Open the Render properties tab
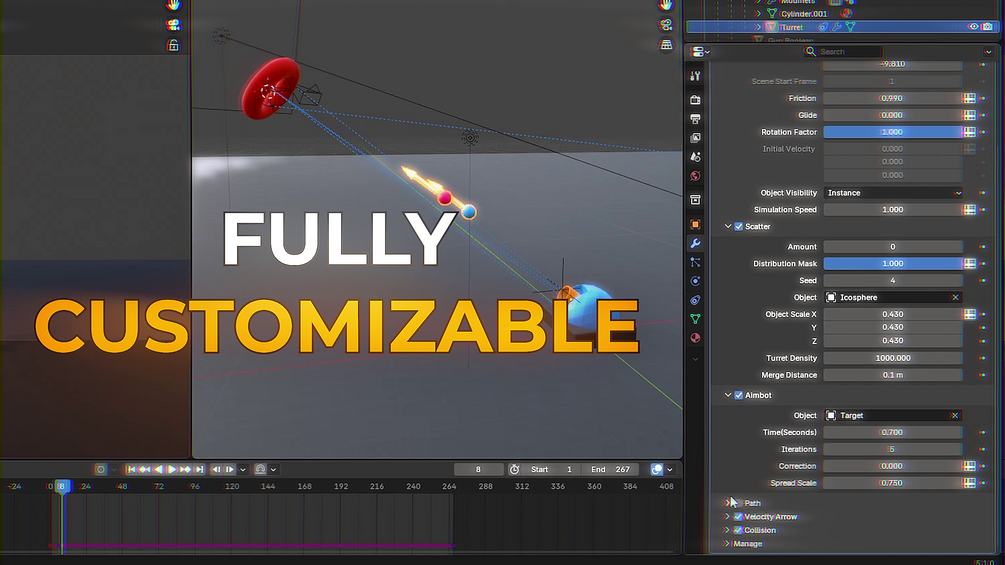 click(x=695, y=100)
